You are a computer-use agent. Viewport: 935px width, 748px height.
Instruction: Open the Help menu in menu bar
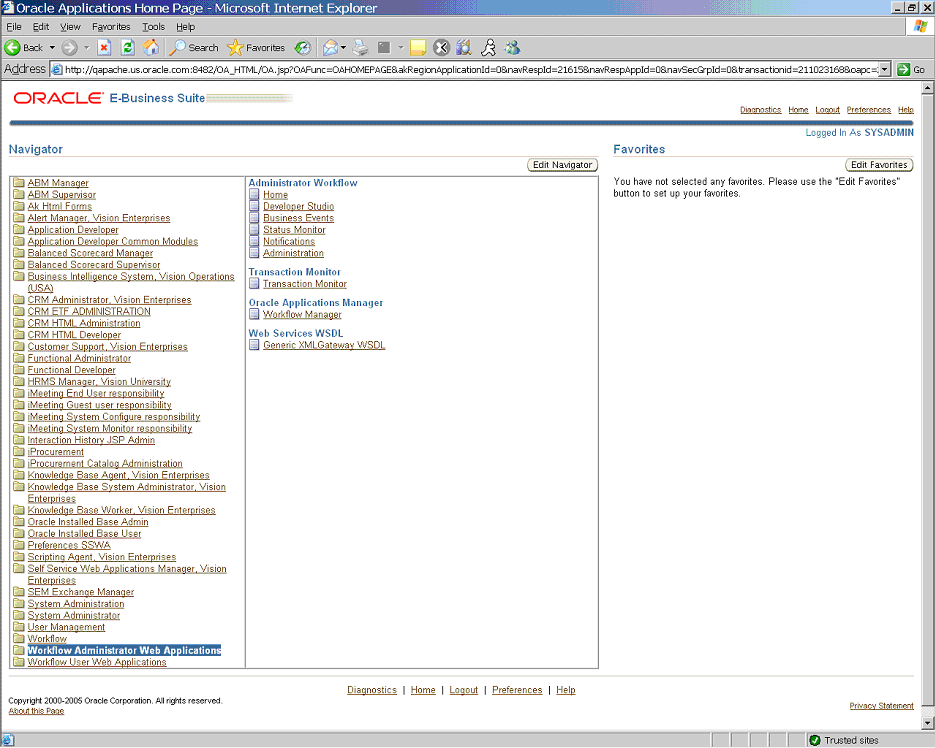(185, 27)
